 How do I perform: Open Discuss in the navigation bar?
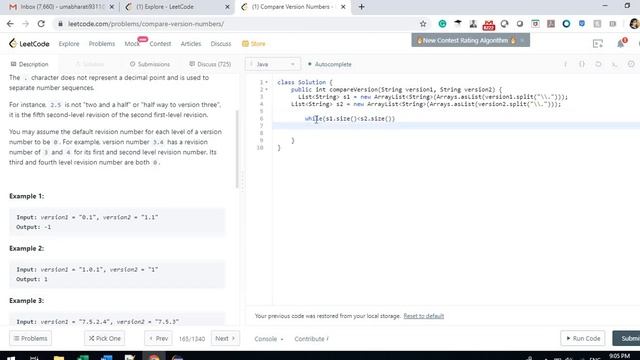pos(221,44)
